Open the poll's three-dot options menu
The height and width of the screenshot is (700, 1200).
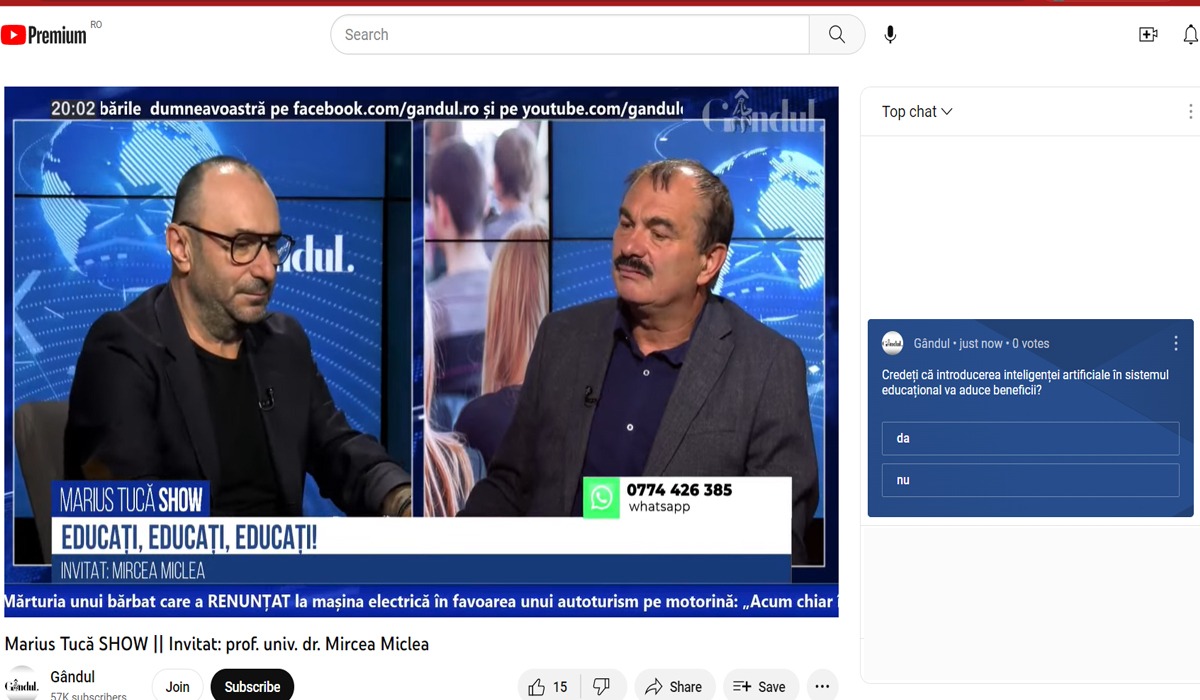(x=1175, y=343)
